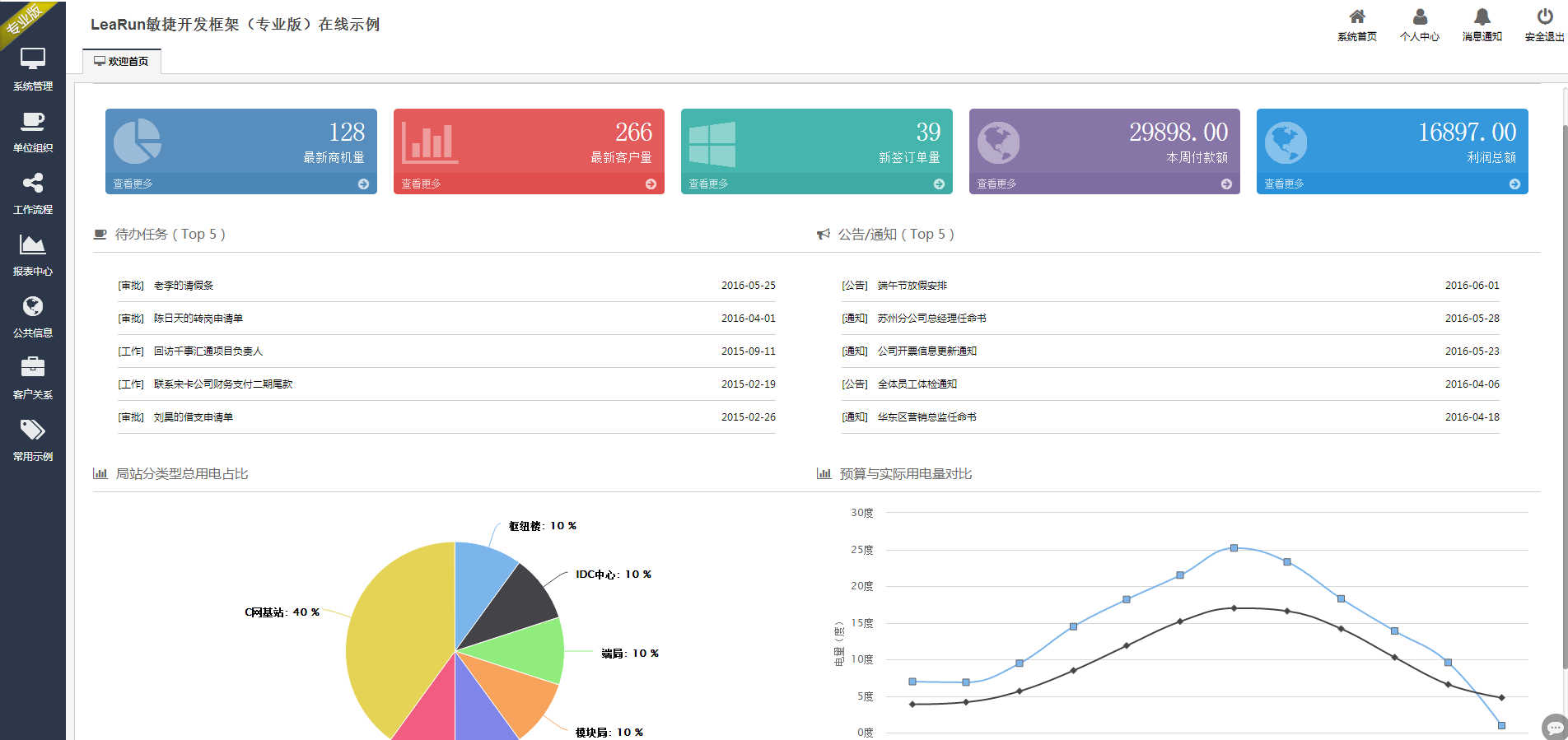This screenshot has width=1568, height=740.
Task: Click 查看更多 on 本周付款额 card
Action: point(996,184)
